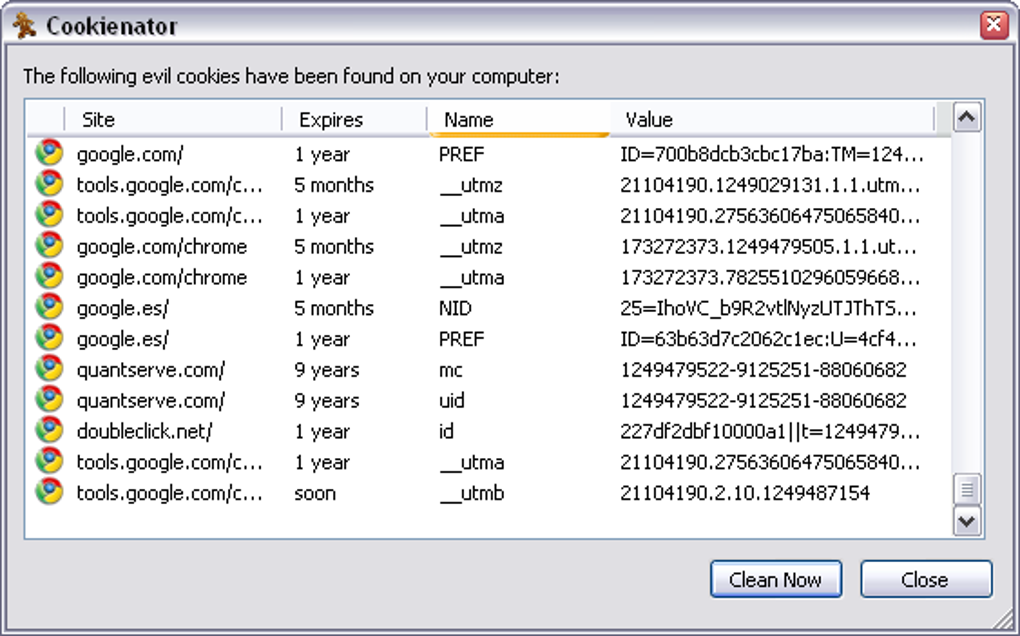Screen dimensions: 1020x636
Task: Select Chrome icon on google.es/ NID row
Action: (49, 307)
